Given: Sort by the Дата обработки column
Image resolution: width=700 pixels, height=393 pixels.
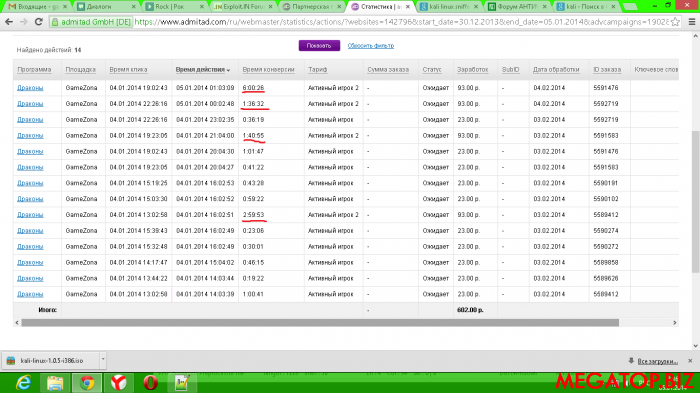Looking at the screenshot, I should point(556,70).
